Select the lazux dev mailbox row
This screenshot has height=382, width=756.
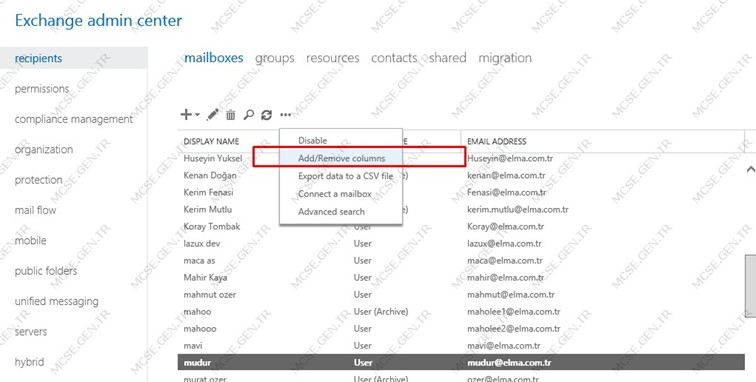461,244
